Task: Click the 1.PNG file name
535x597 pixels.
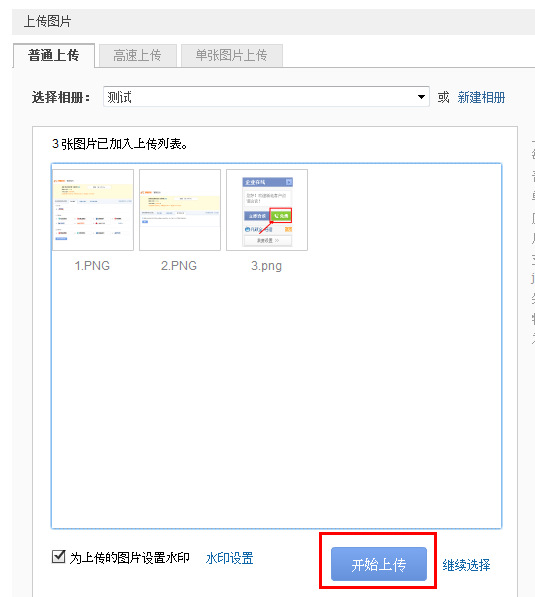Action: [92, 265]
